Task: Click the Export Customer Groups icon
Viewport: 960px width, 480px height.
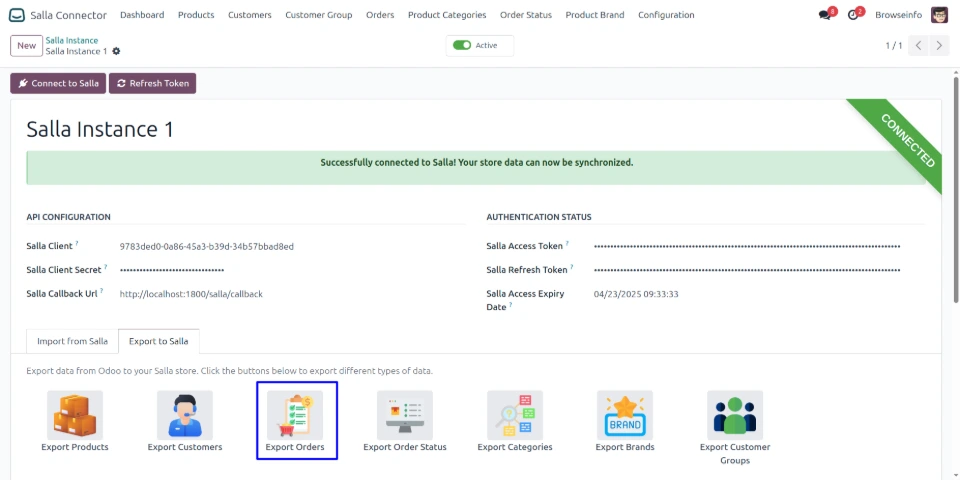Action: coord(735,414)
